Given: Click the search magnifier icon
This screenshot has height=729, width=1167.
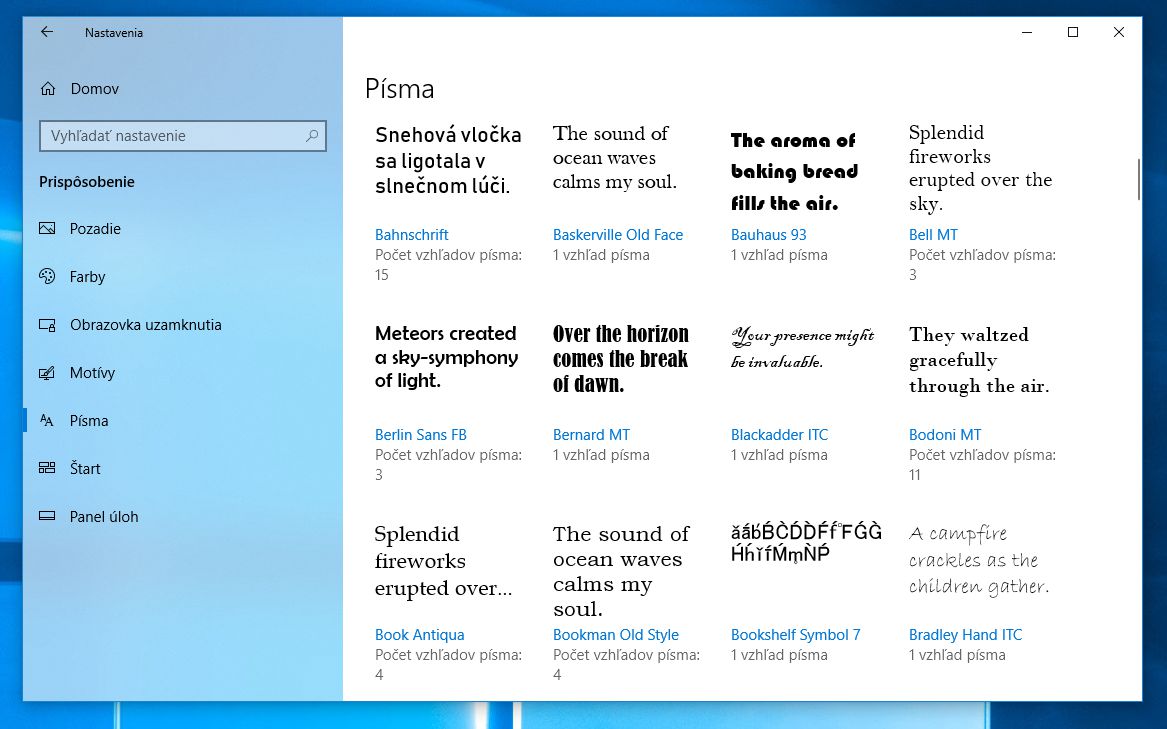Looking at the screenshot, I should point(312,136).
